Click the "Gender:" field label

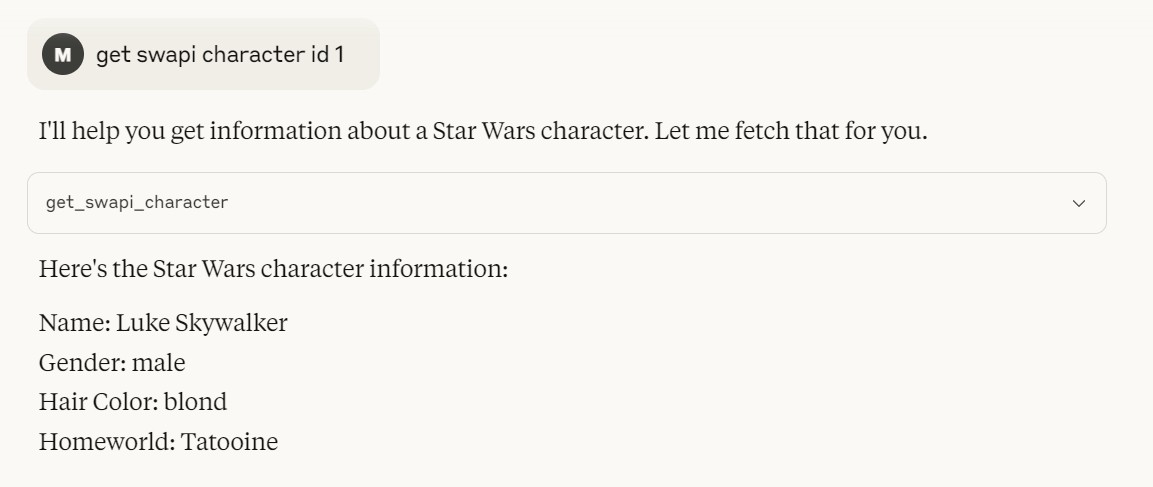(82, 363)
